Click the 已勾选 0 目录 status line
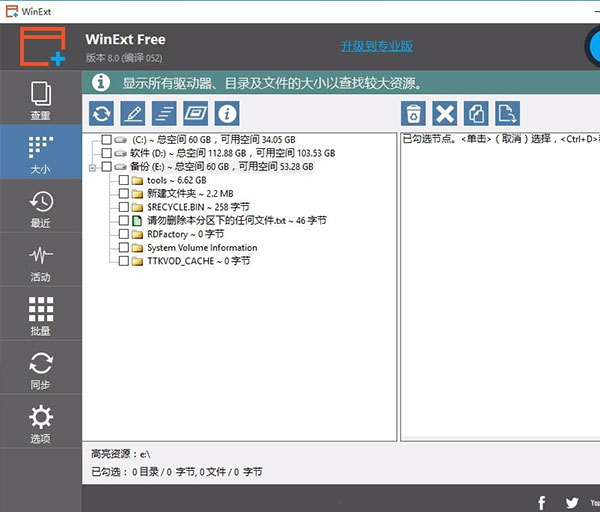Screen dimensions: 600x512 176,472
